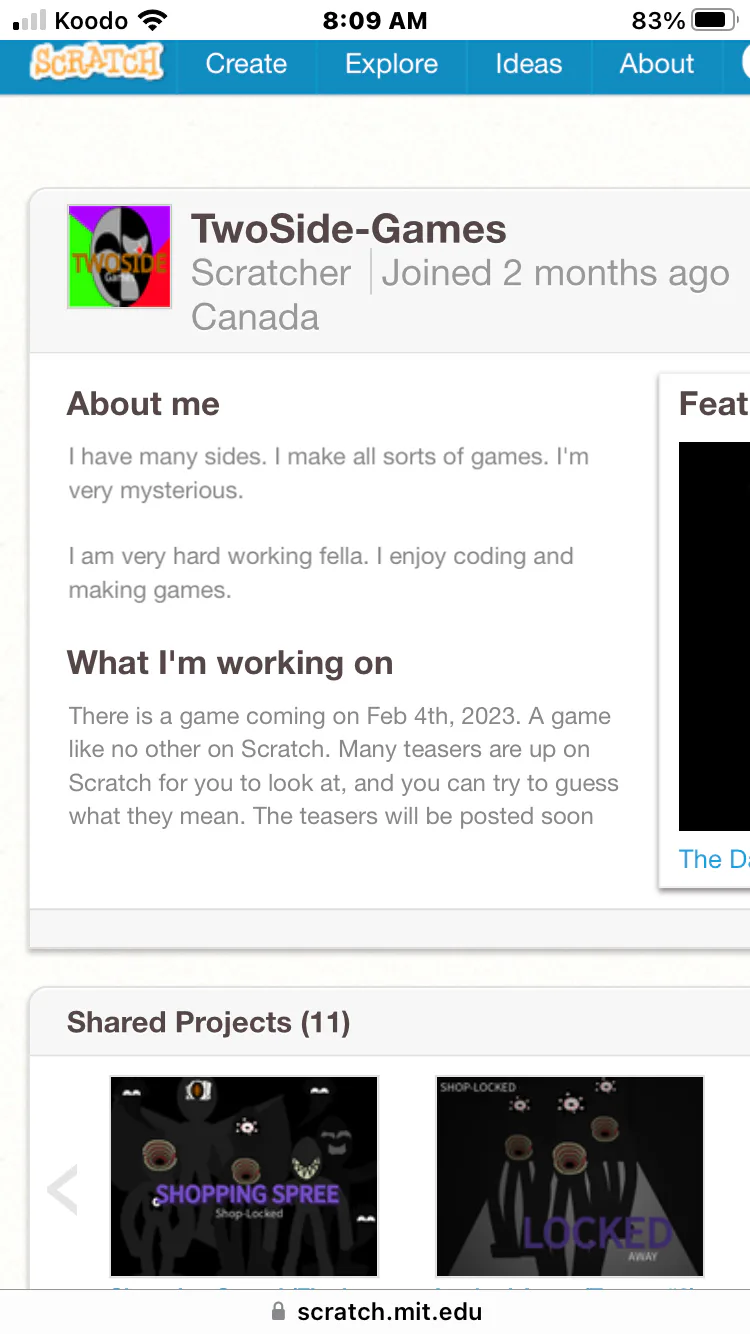Select About in the navigation bar
Screen dimensions: 750x1334
(x=656, y=64)
